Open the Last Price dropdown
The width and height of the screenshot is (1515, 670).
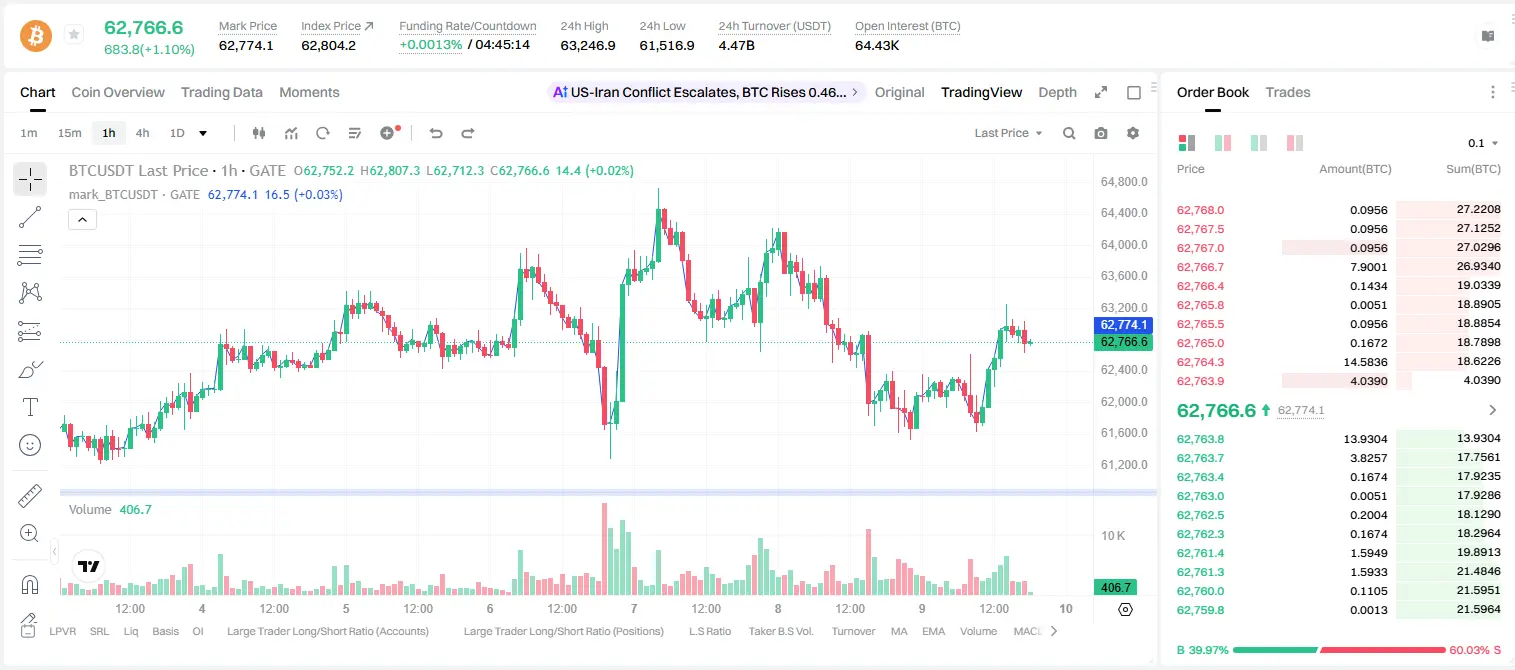pos(1008,133)
